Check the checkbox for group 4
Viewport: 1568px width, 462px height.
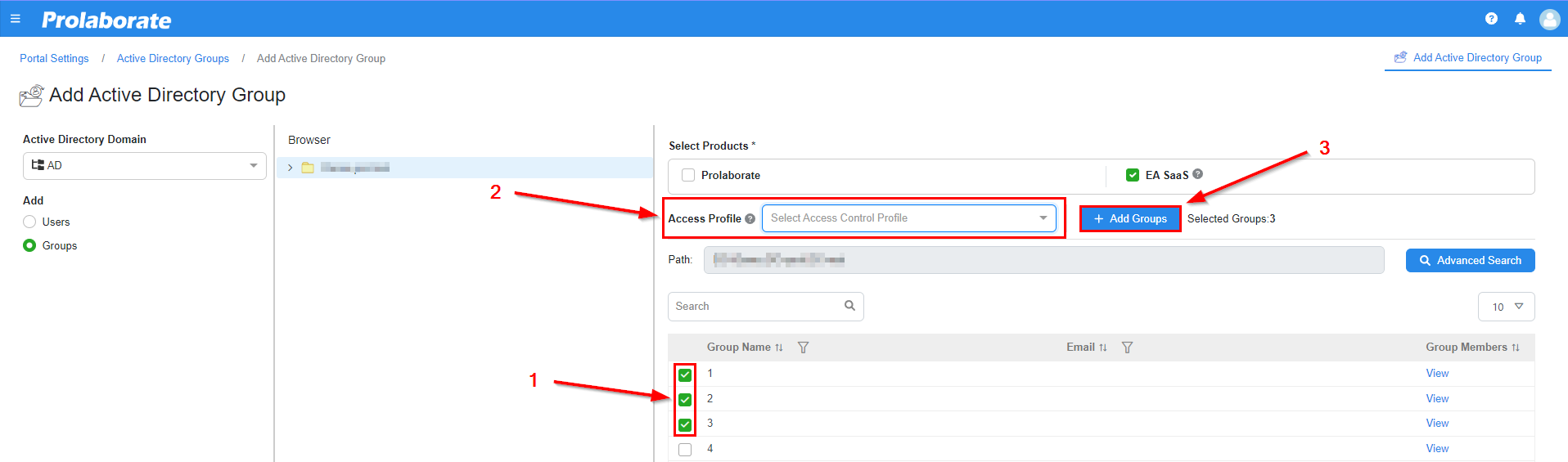tap(685, 450)
